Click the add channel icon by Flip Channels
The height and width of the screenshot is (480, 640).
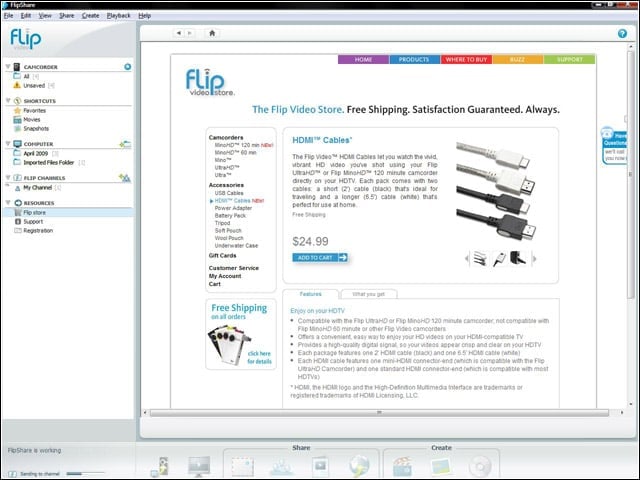point(125,178)
